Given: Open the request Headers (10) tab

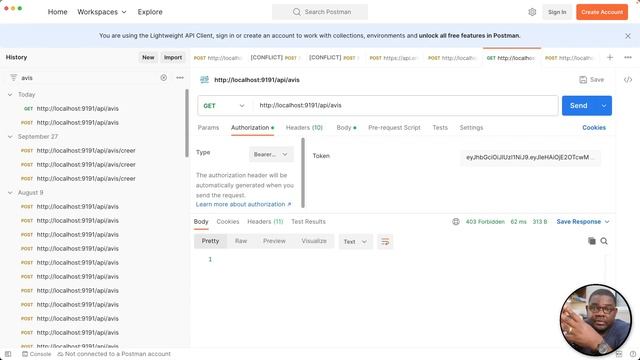Looking at the screenshot, I should point(304,128).
